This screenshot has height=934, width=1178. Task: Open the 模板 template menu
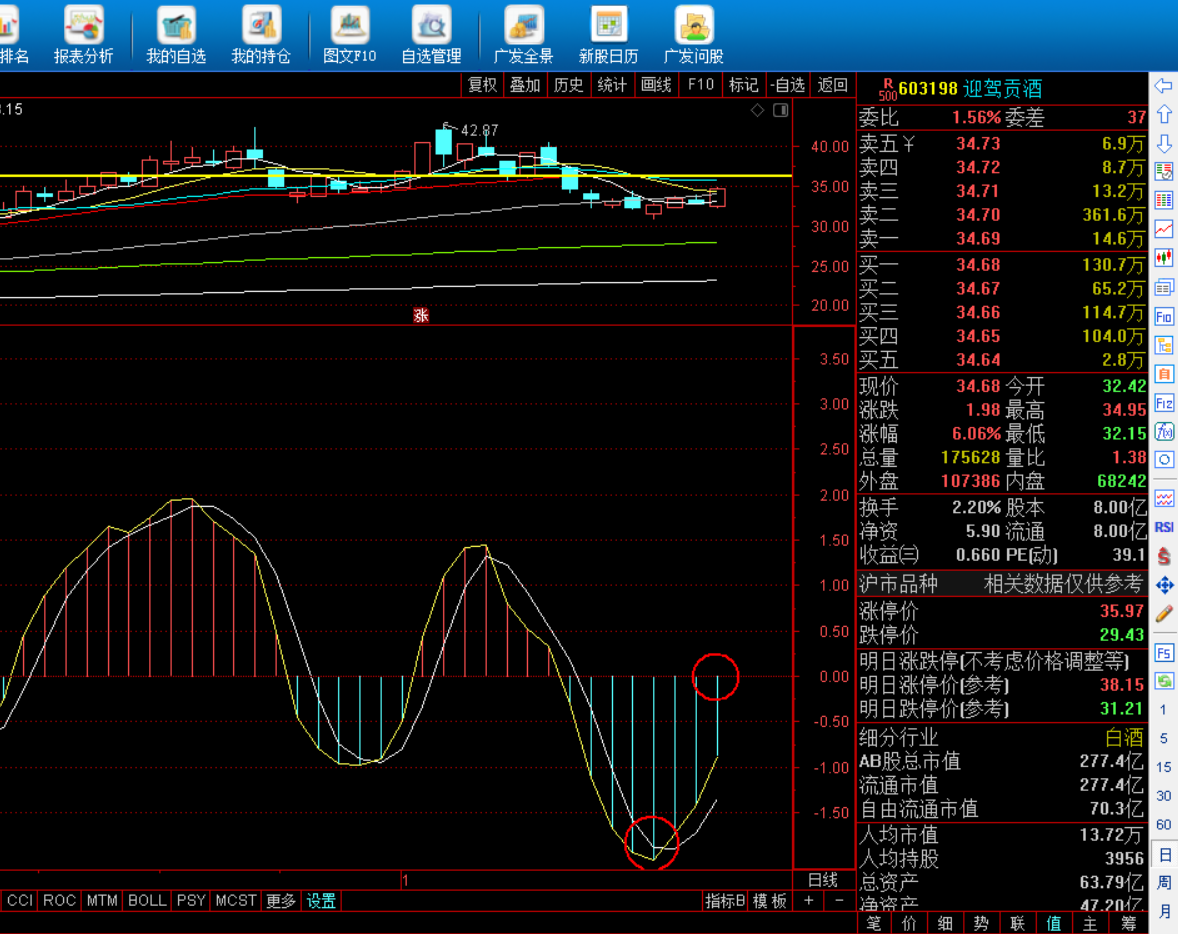770,901
